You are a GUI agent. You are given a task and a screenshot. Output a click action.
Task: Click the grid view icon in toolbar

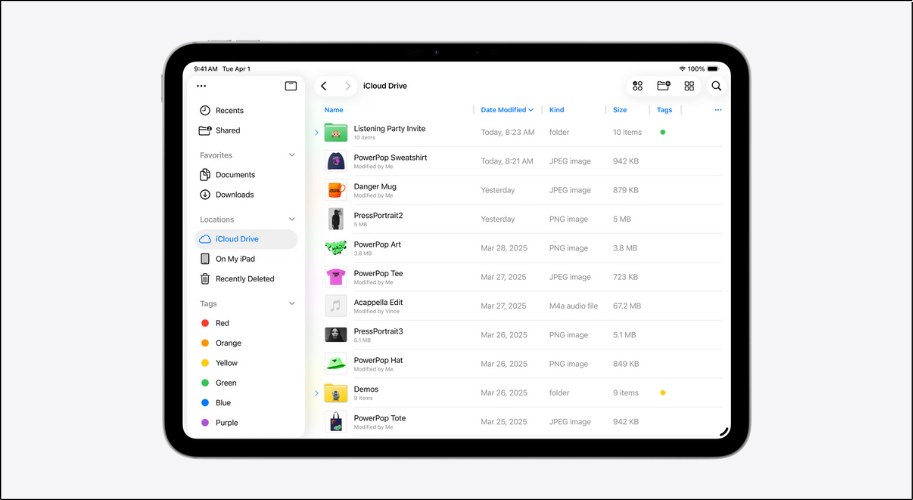pyautogui.click(x=689, y=86)
